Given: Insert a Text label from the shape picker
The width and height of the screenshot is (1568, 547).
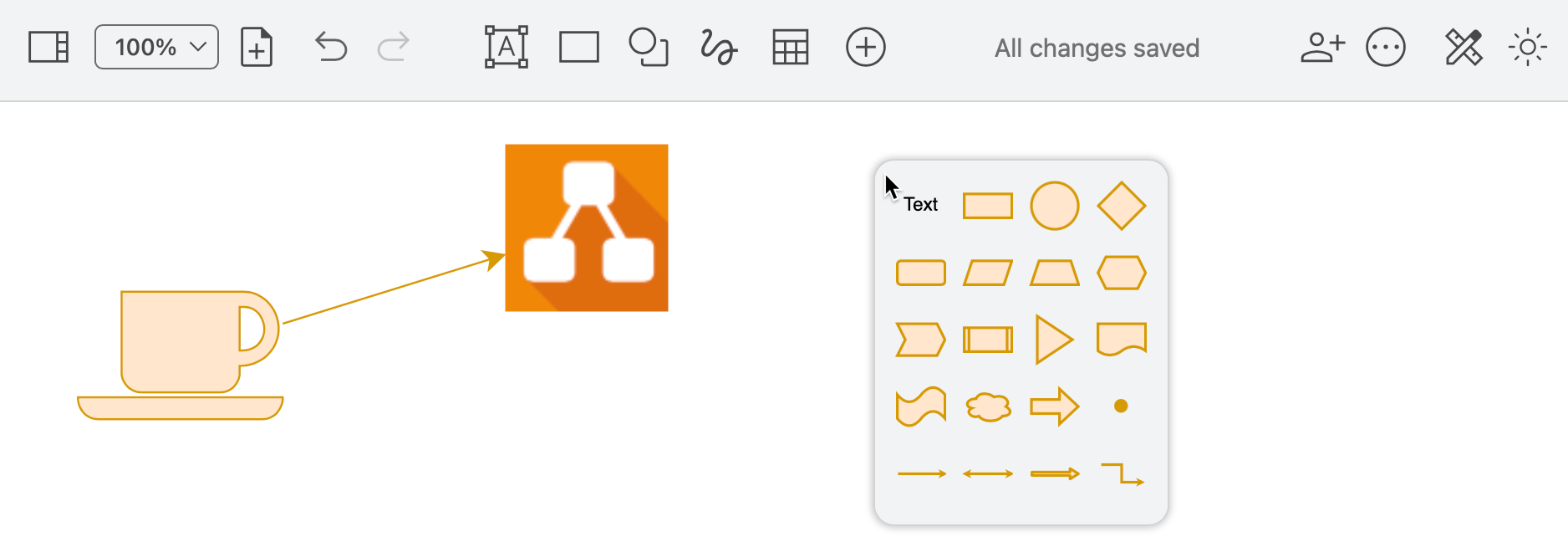Looking at the screenshot, I should point(920,204).
